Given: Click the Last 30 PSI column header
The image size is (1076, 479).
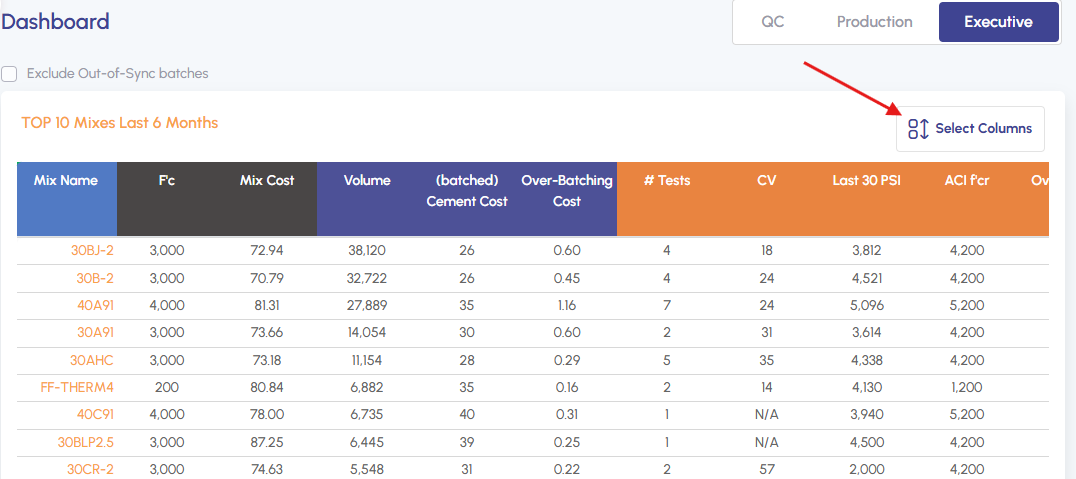Looking at the screenshot, I should (x=867, y=181).
